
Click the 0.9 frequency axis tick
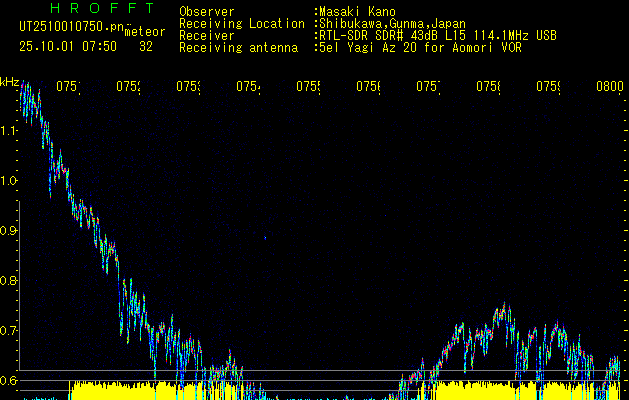tap(9, 230)
